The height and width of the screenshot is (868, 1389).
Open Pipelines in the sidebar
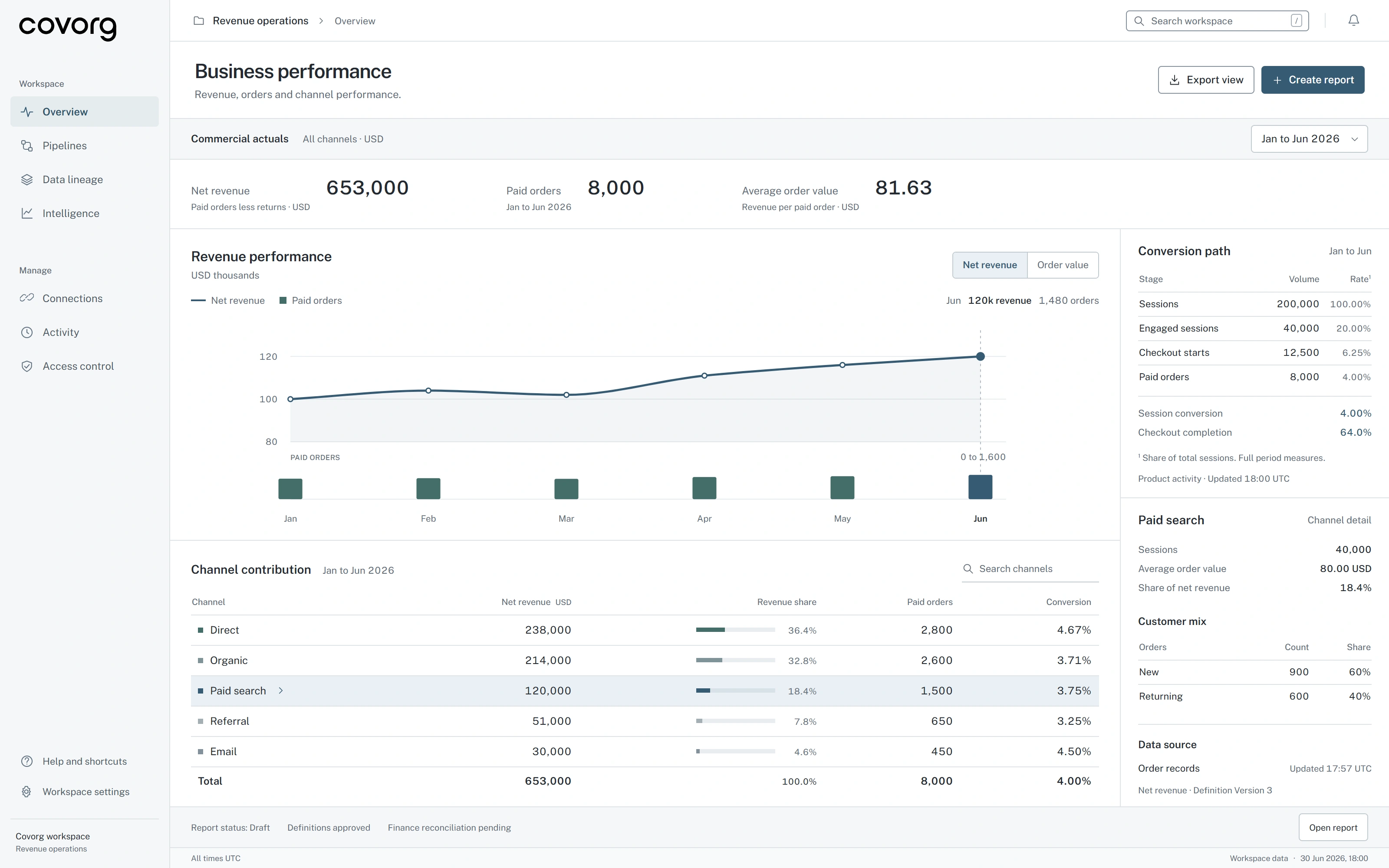(x=84, y=146)
